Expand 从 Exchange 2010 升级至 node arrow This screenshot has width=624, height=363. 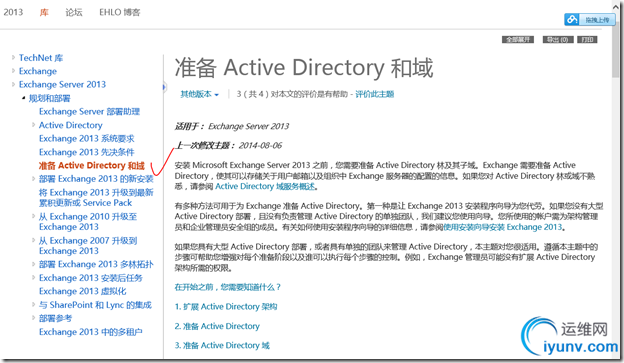(x=33, y=216)
